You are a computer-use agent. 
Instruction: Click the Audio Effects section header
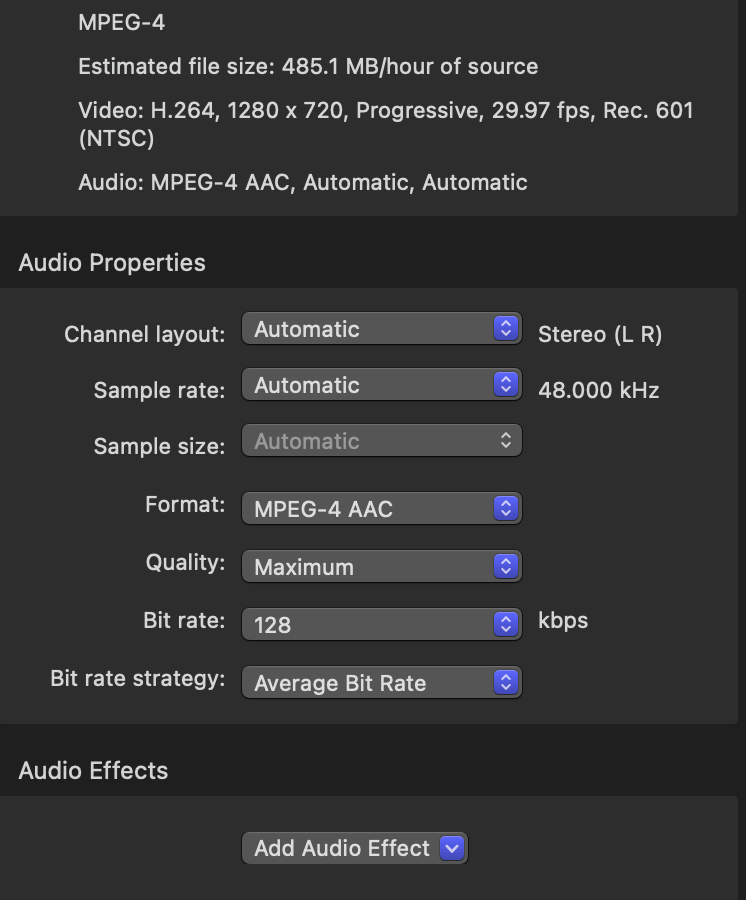(x=93, y=771)
